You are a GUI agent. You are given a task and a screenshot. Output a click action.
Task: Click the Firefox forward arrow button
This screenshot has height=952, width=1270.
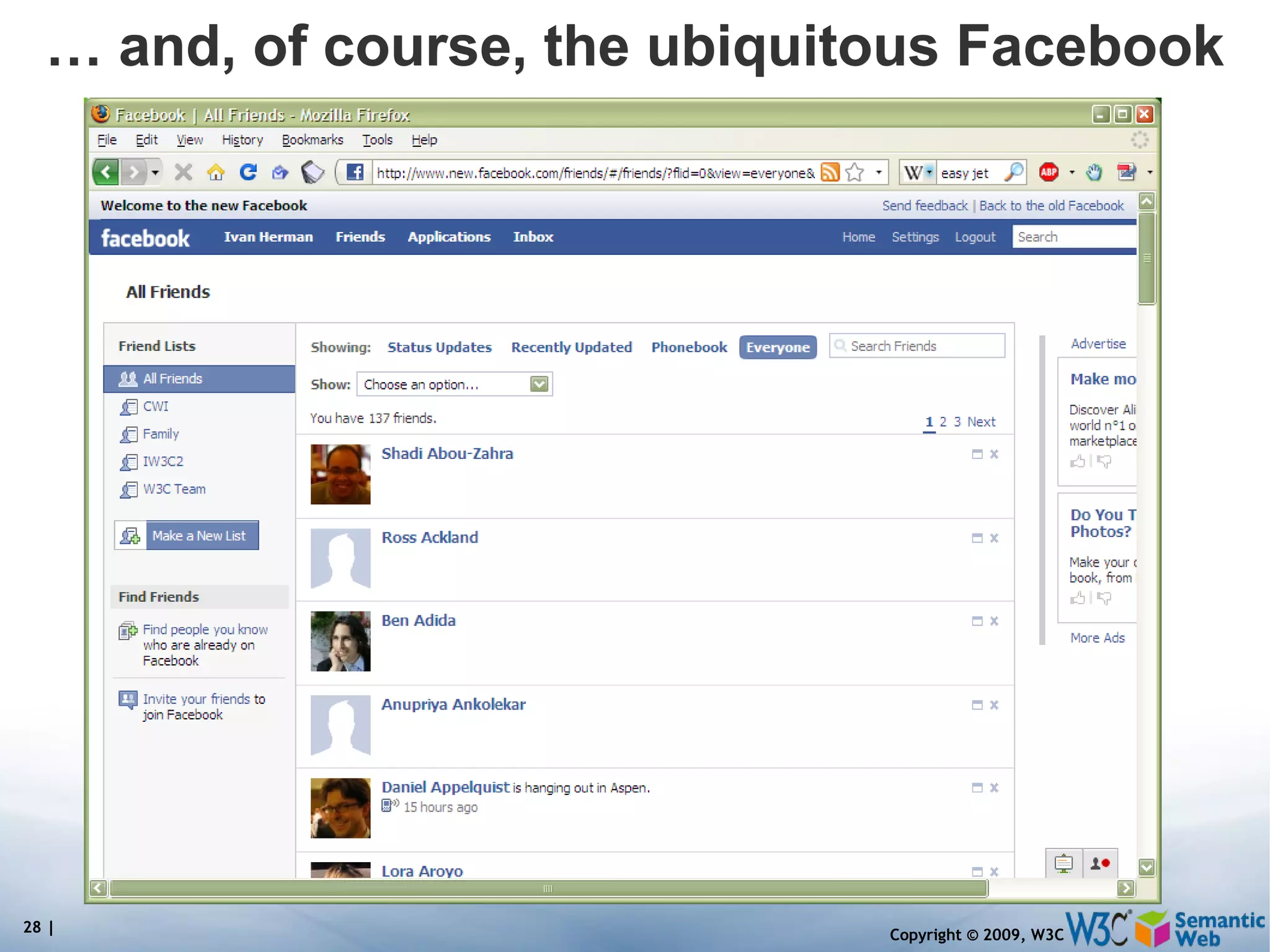[134, 172]
